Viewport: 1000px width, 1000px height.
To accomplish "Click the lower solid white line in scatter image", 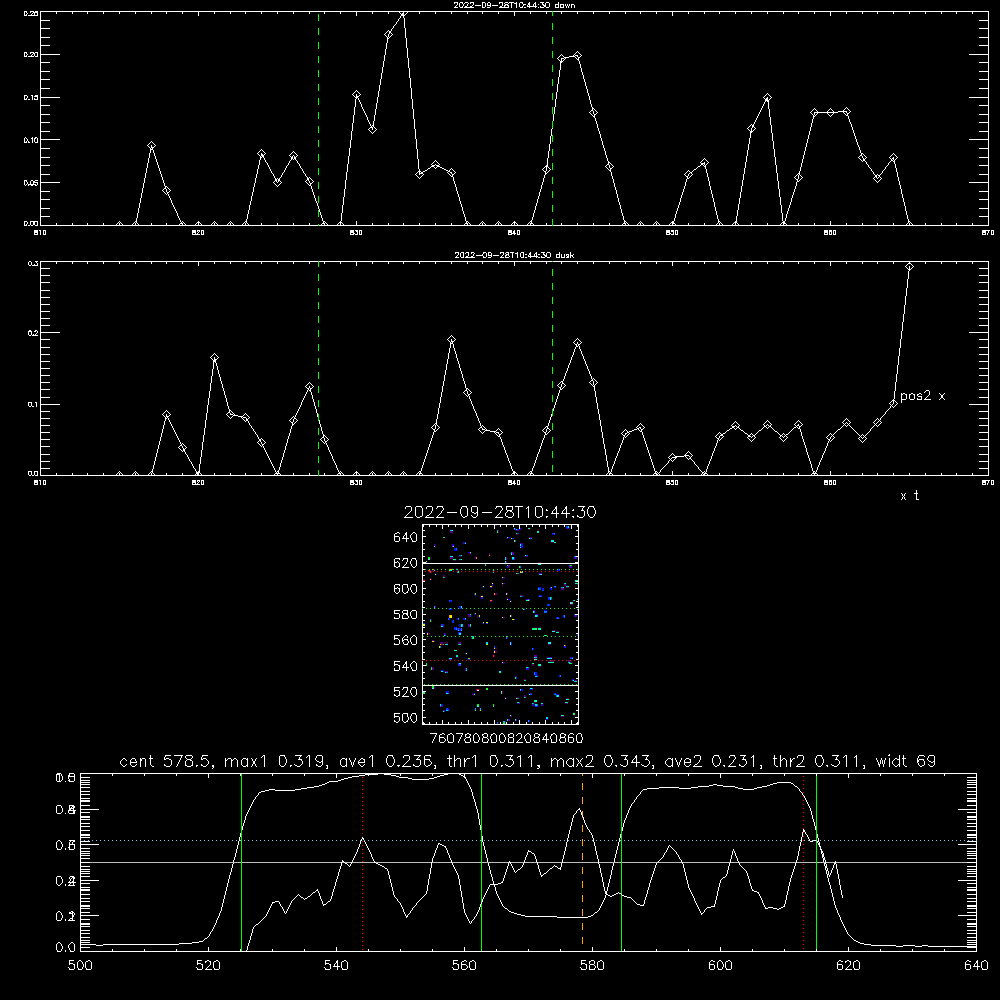I will click(x=500, y=685).
